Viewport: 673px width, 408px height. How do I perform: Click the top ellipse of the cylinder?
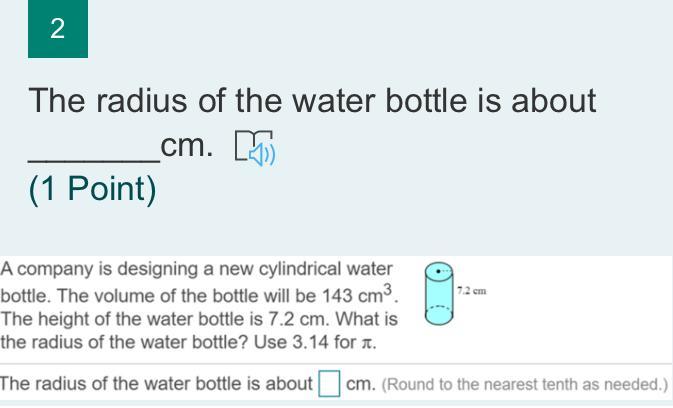pos(438,272)
